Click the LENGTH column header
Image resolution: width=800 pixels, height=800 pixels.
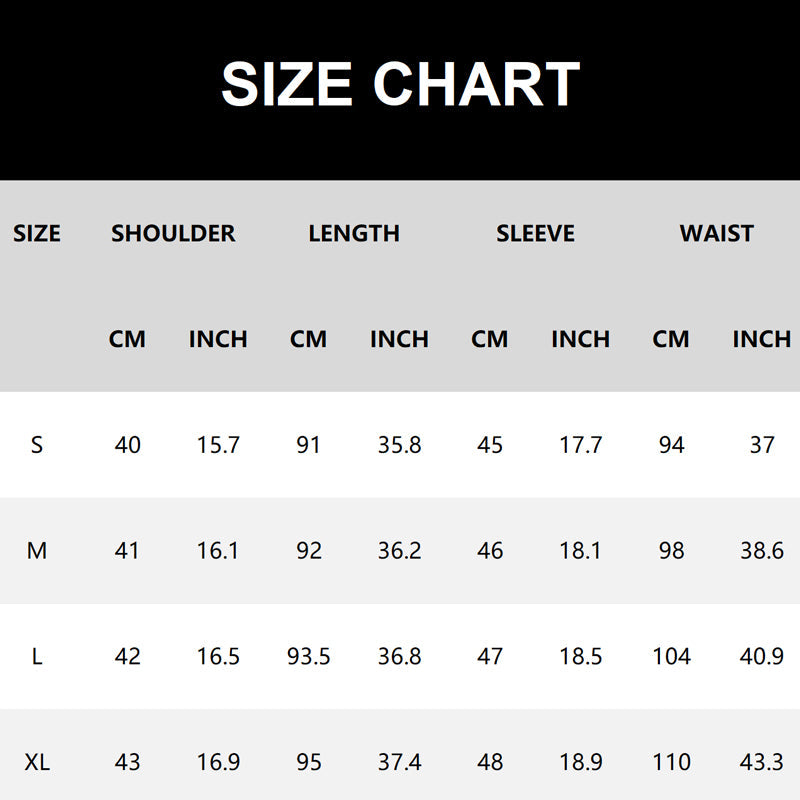(354, 234)
